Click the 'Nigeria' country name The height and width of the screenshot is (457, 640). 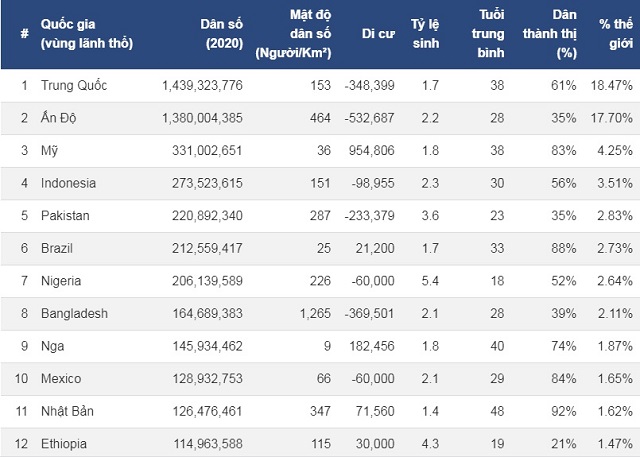[x=61, y=281]
